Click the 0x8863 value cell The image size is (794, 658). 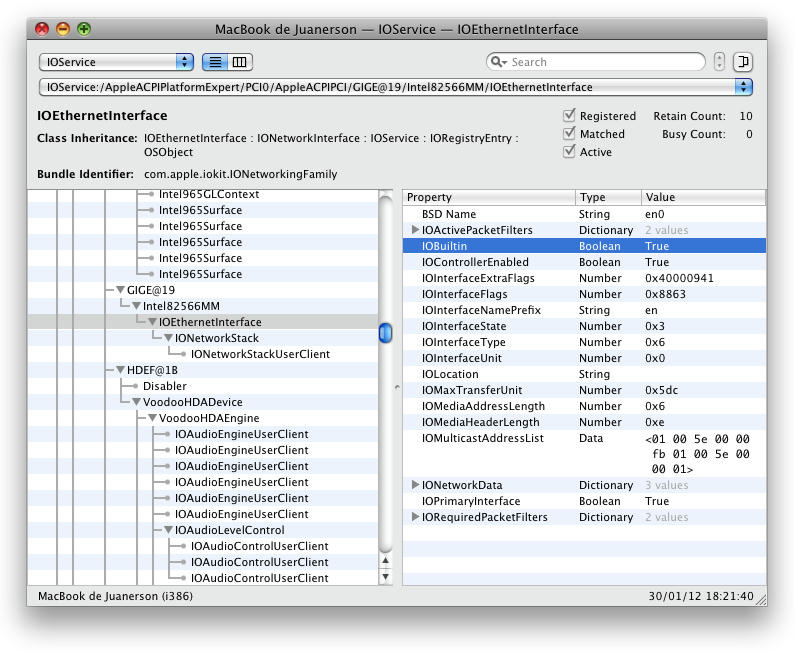665,294
